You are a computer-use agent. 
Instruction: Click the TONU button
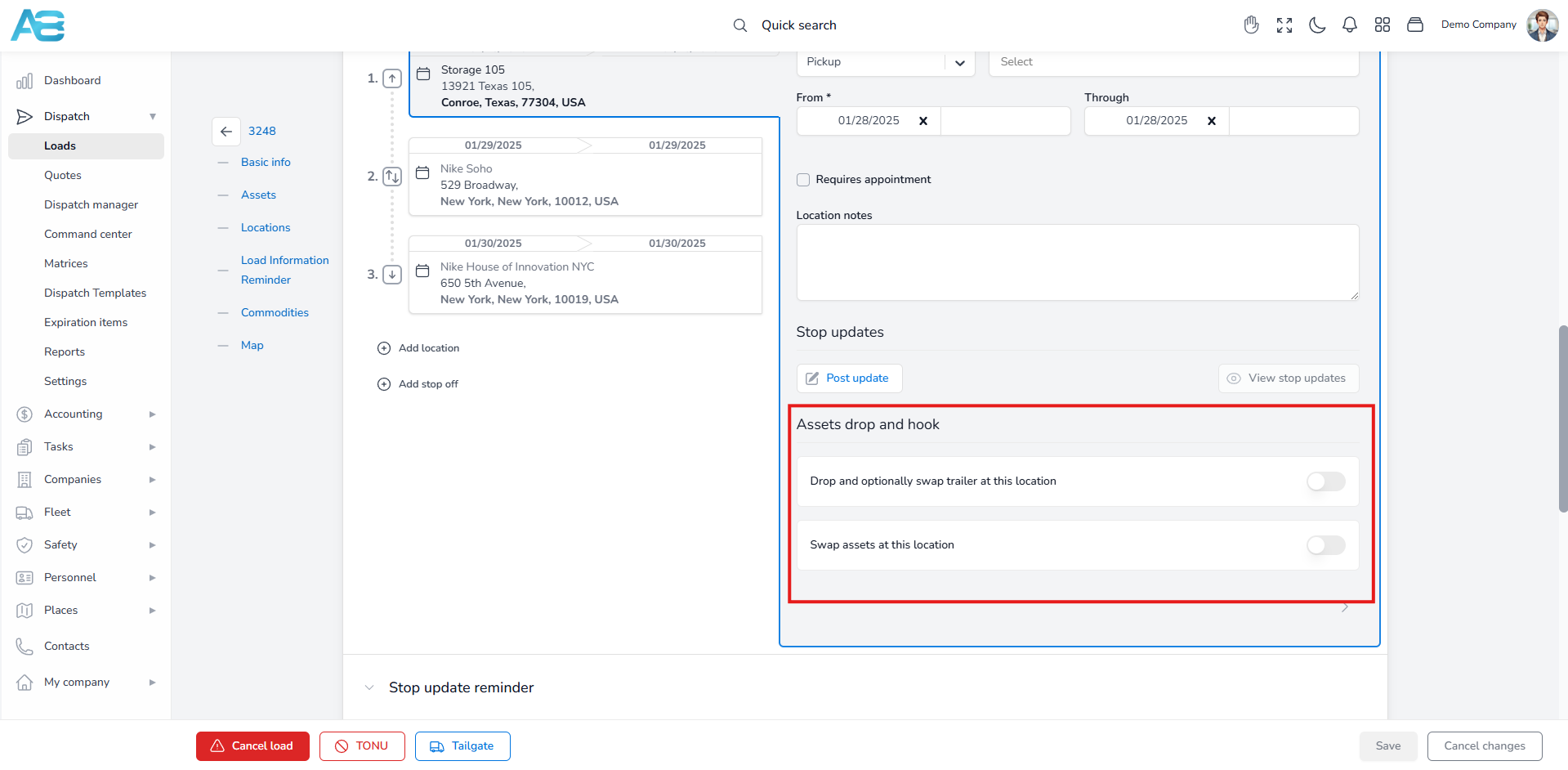362,746
